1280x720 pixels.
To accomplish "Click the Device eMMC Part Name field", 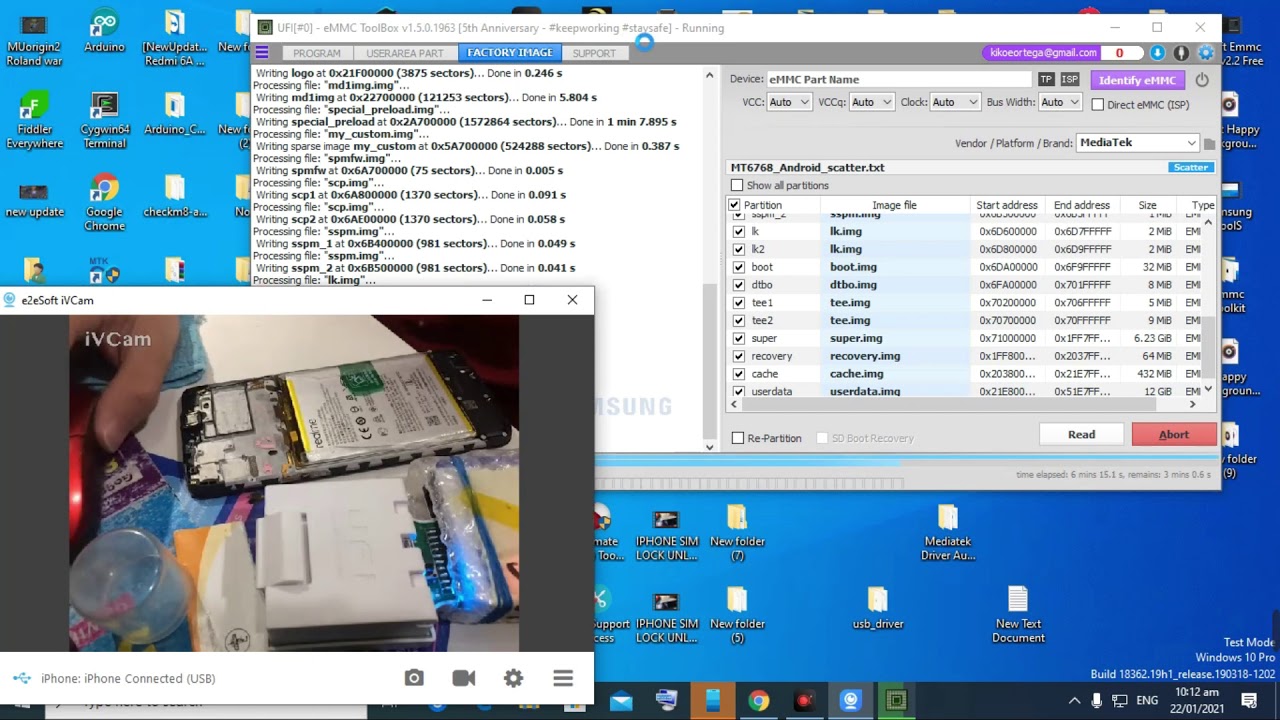I will (898, 79).
